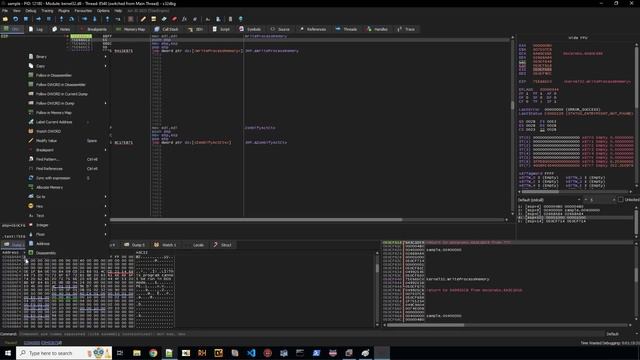Click the Pause toolbar icon

click(49, 19)
